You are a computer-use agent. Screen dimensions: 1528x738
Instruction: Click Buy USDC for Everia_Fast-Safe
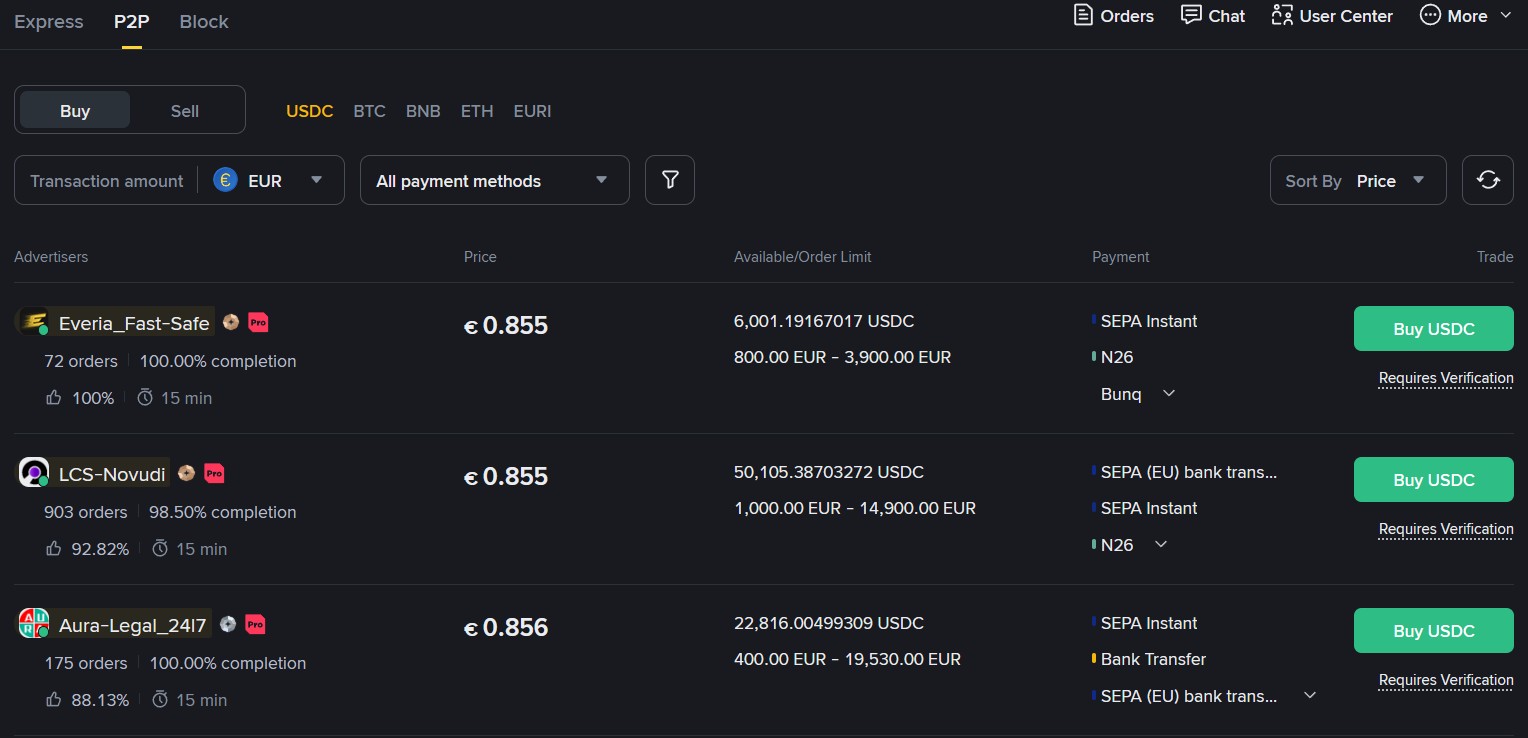(1434, 329)
